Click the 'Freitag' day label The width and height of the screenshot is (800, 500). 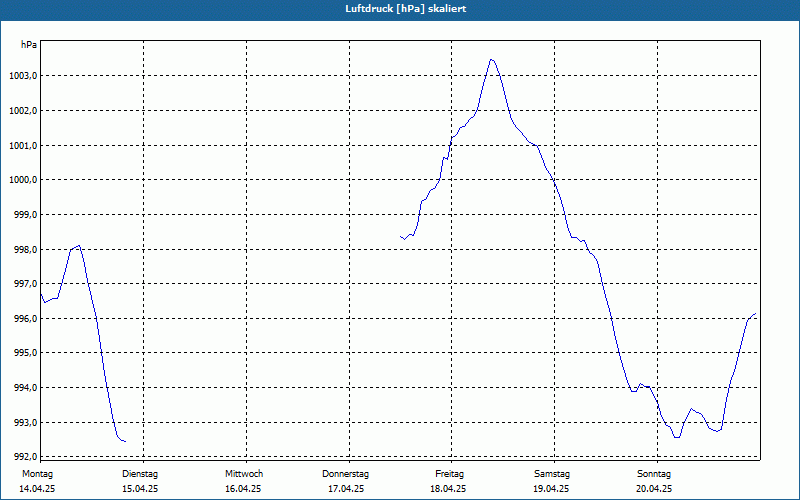pos(449,474)
